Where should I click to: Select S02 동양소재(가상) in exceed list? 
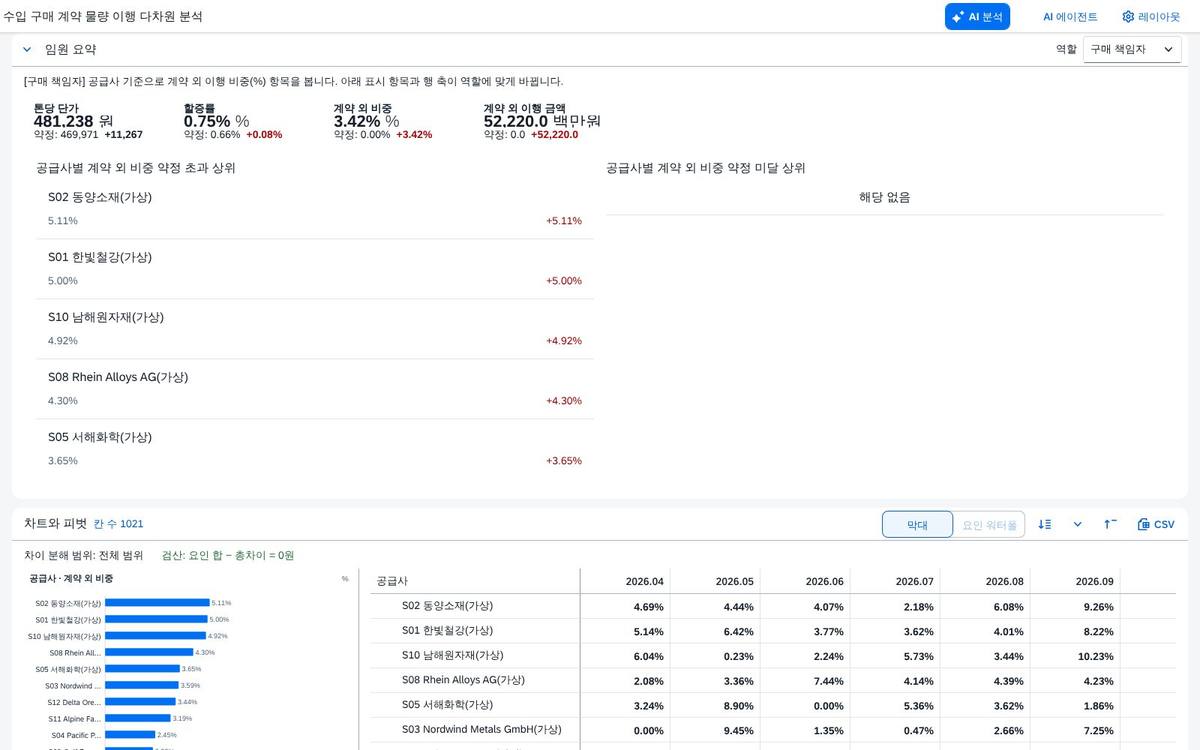315,209
